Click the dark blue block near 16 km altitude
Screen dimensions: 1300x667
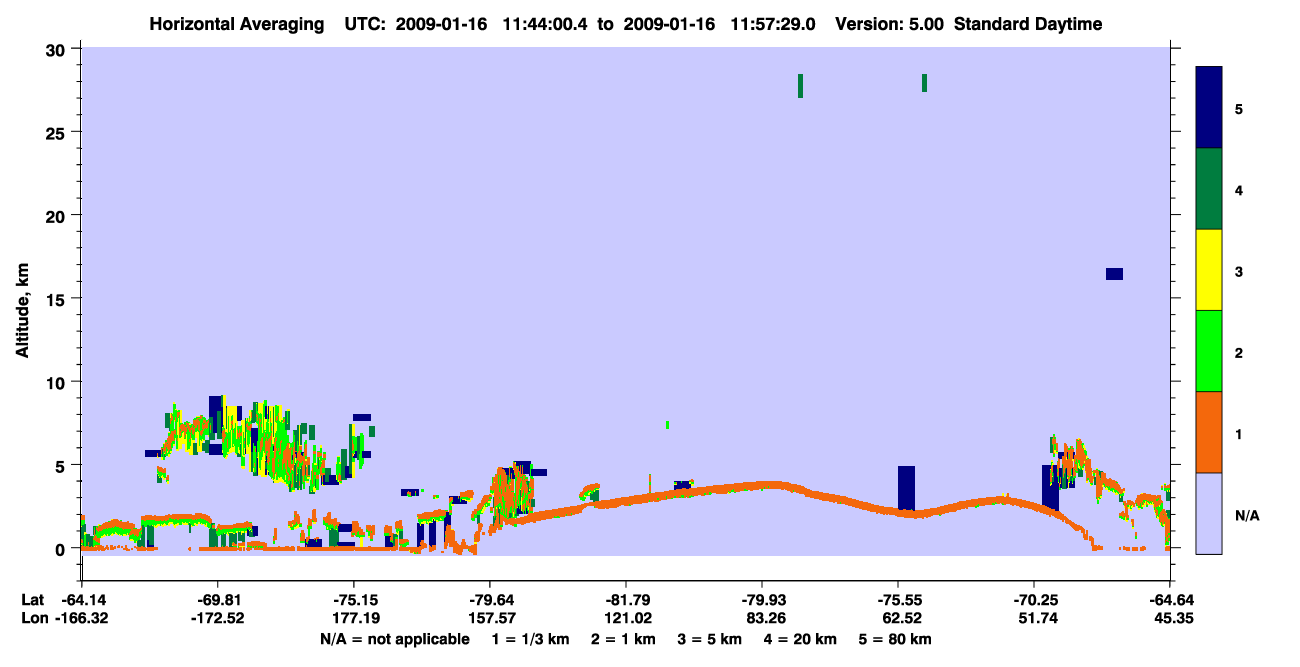pyautogui.click(x=1114, y=274)
